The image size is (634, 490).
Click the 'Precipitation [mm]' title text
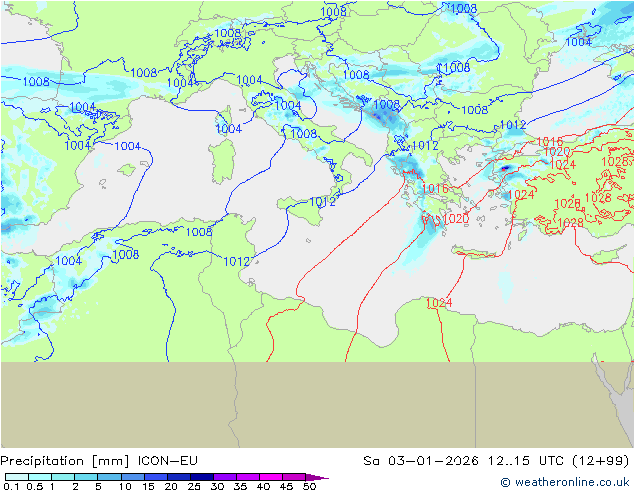[65, 461]
